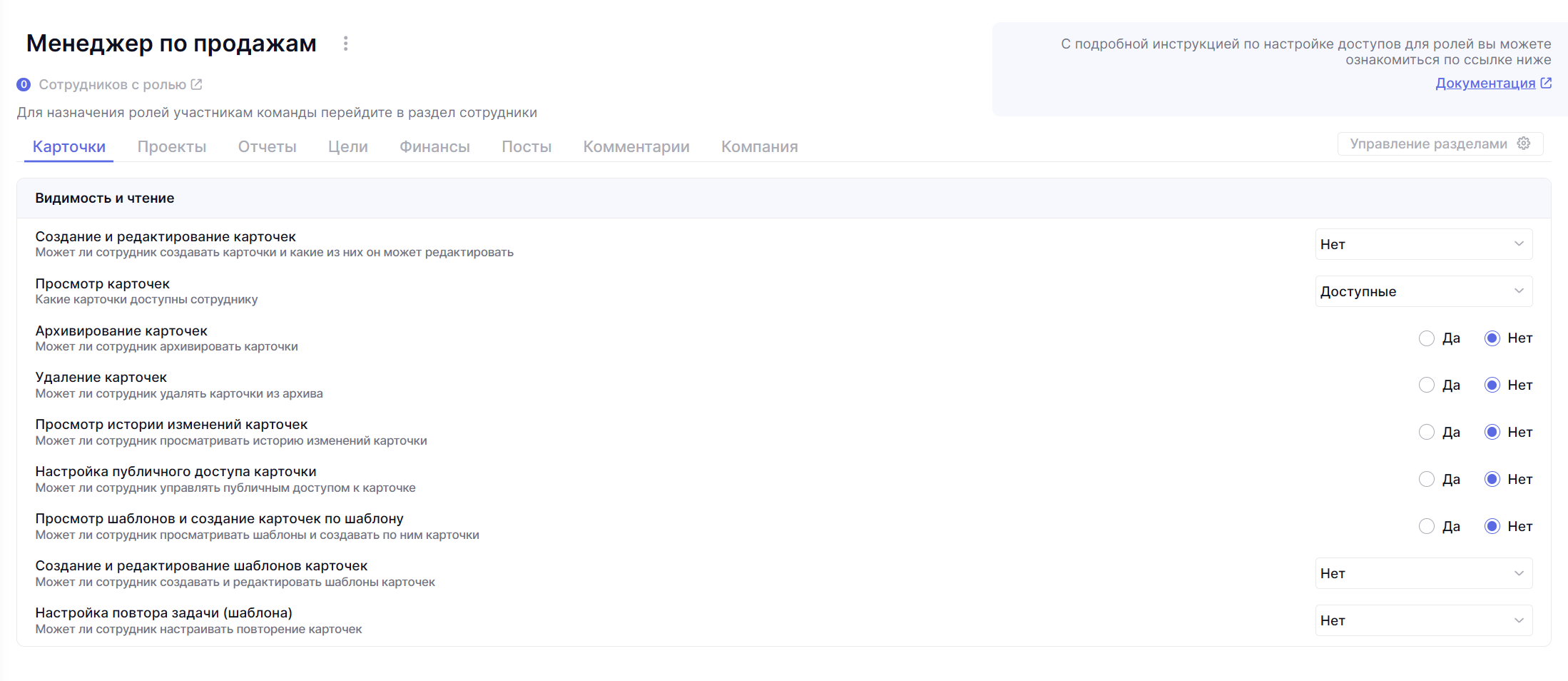The height and width of the screenshot is (681, 1568).
Task: Expand Настройка повтора задачи dropdown
Action: click(x=1423, y=620)
